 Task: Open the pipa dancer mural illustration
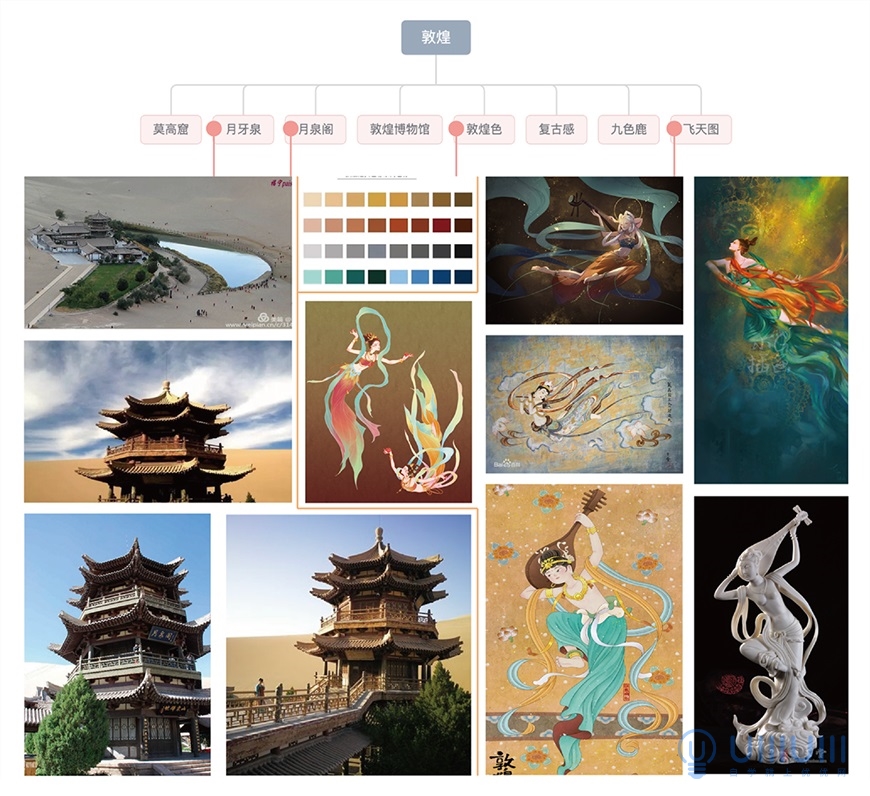coord(584,630)
